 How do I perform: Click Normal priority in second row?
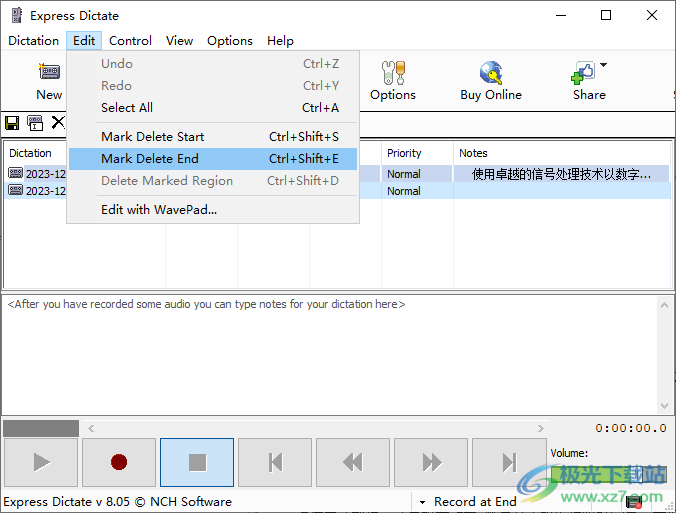(x=404, y=191)
